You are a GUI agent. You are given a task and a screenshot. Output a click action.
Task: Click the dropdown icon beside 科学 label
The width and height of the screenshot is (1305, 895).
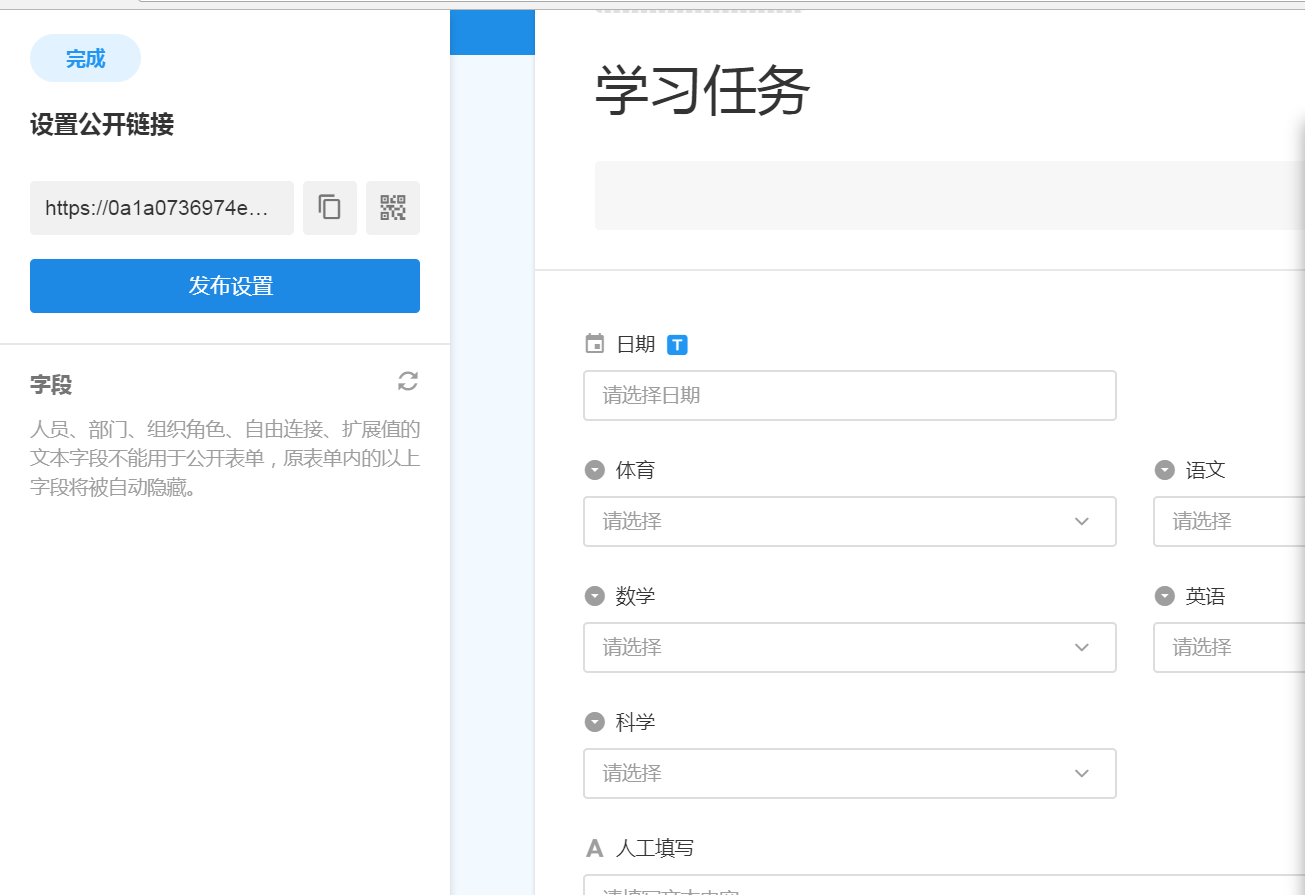(x=595, y=722)
